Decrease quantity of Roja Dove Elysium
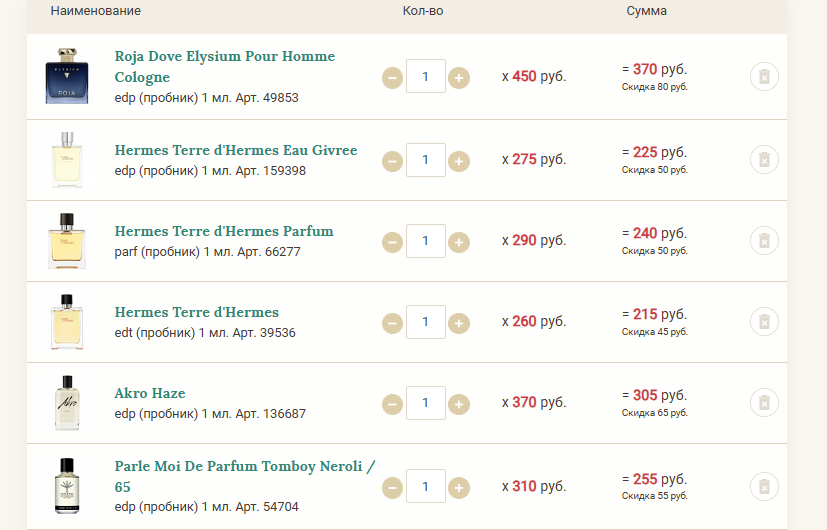This screenshot has height=530, width=827. (393, 78)
